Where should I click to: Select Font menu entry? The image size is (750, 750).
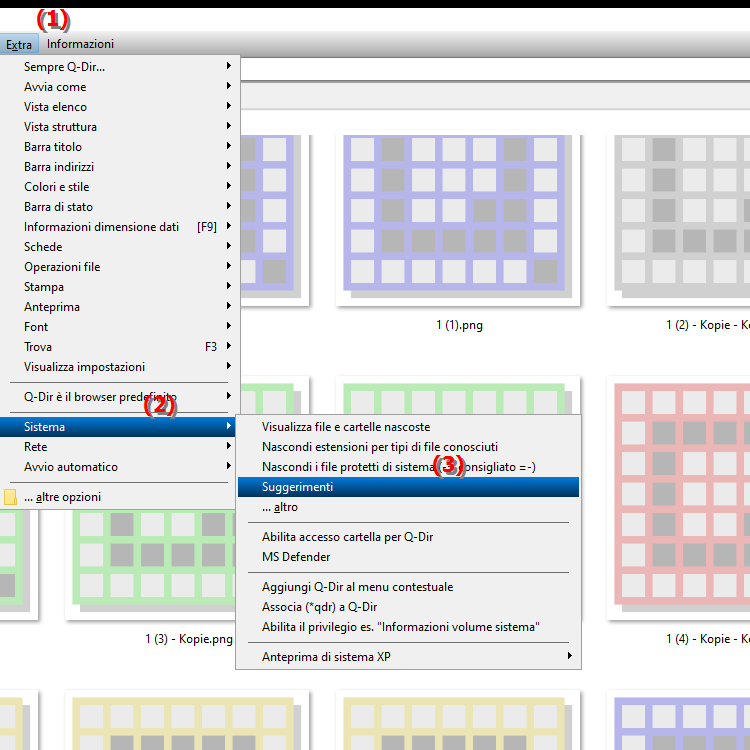tap(120, 327)
